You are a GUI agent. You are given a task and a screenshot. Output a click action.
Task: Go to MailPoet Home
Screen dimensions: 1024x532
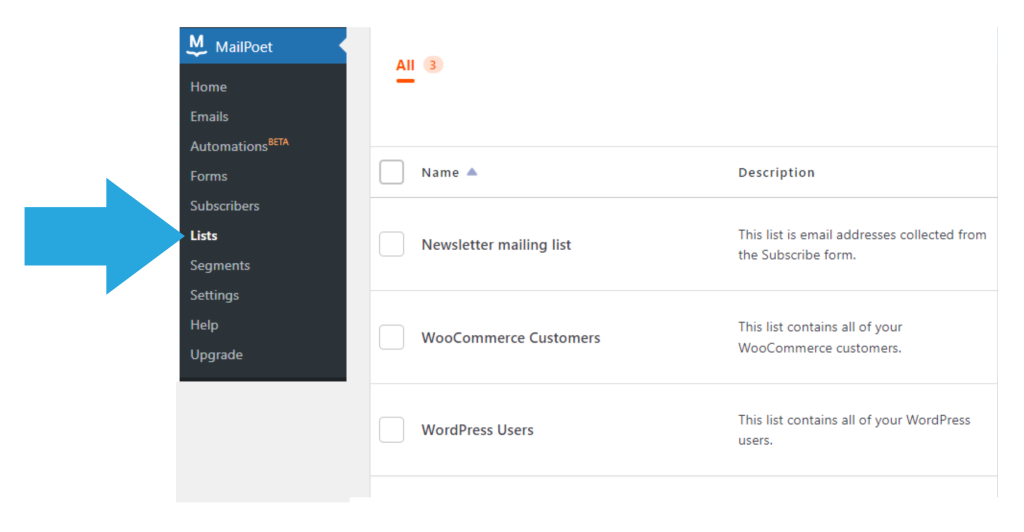click(x=208, y=87)
